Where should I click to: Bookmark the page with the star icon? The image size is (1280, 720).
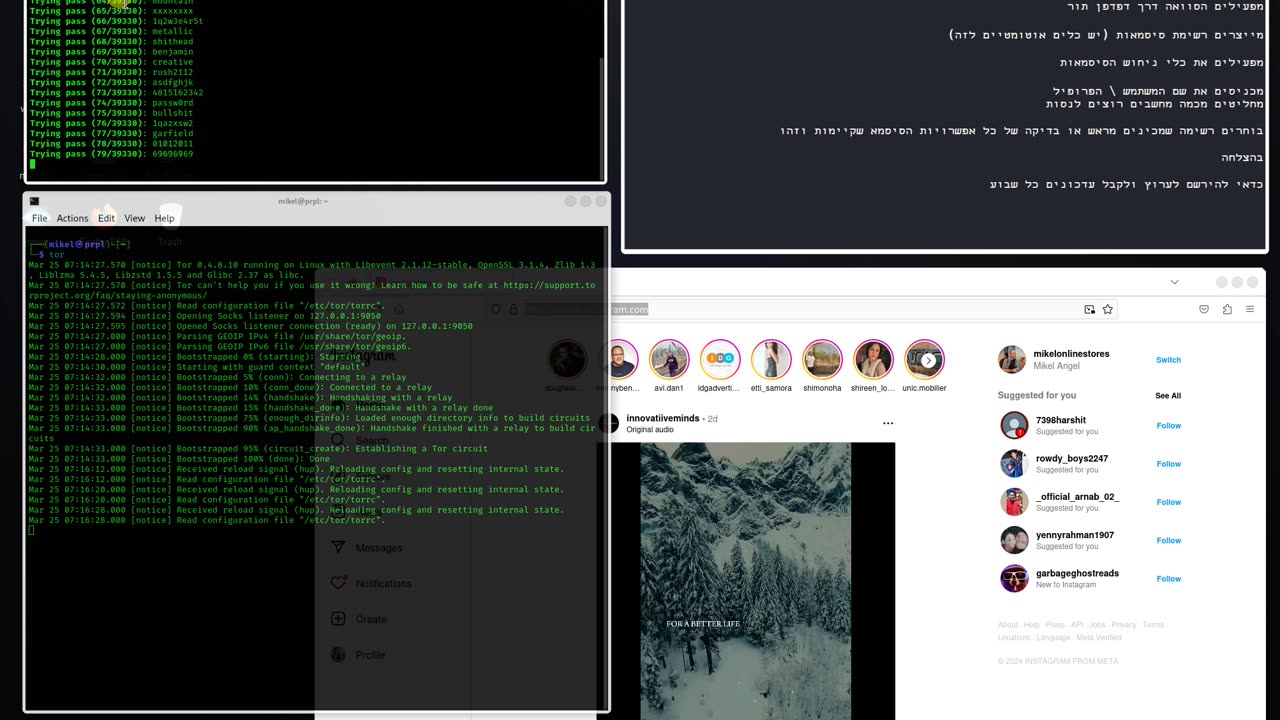[1107, 310]
